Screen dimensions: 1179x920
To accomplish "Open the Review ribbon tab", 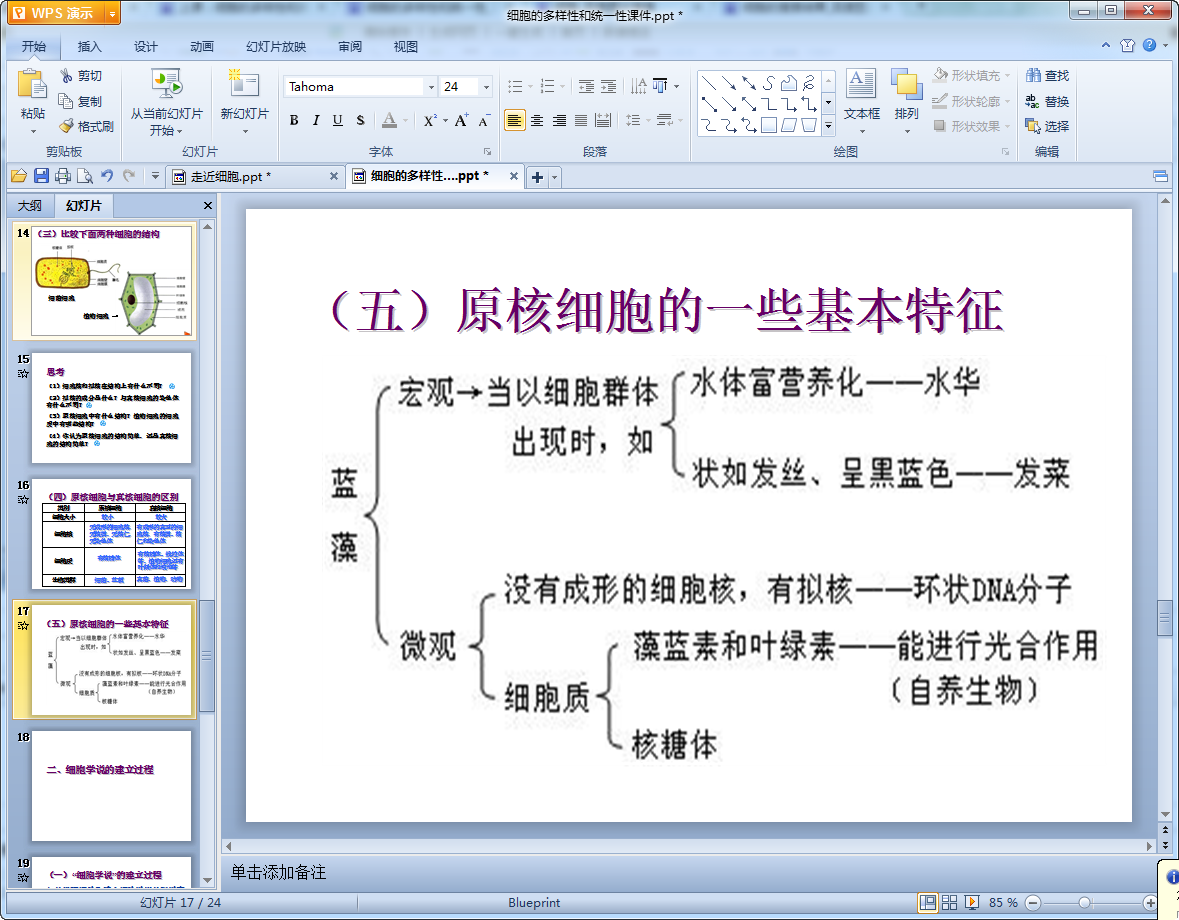I will pyautogui.click(x=350, y=47).
